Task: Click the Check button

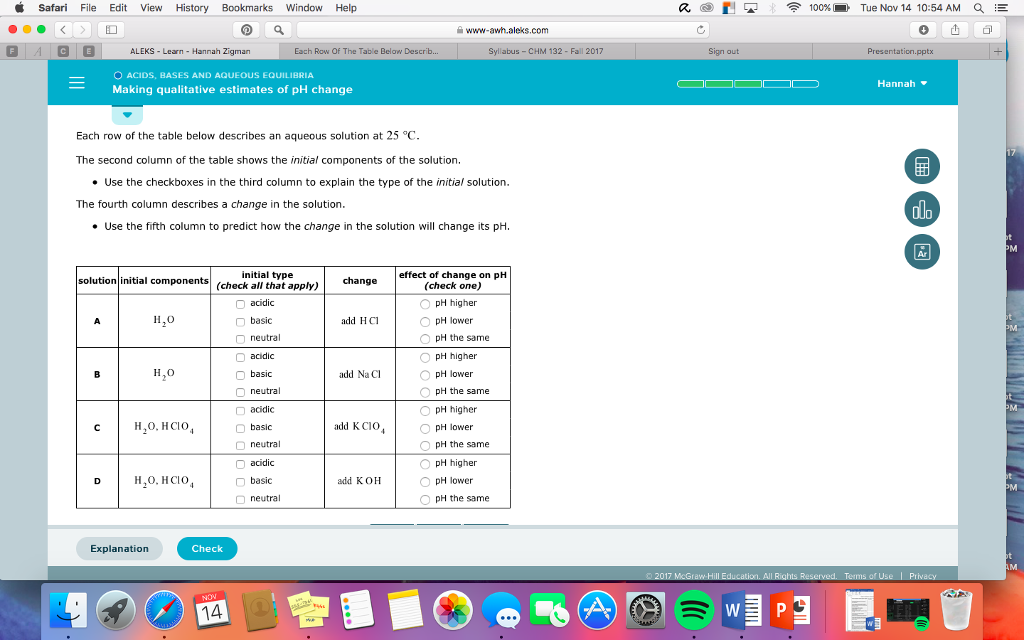Action: pyautogui.click(x=207, y=548)
